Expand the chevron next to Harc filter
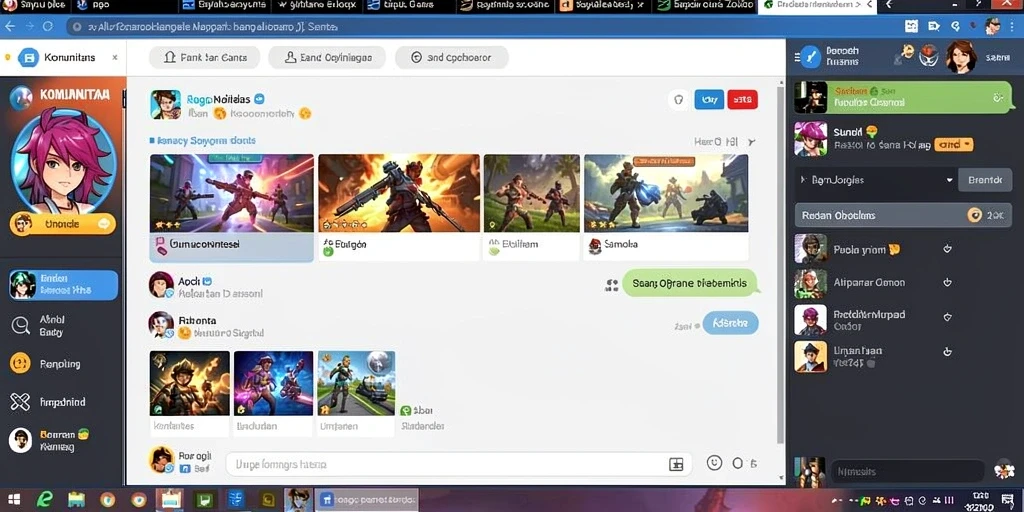This screenshot has height=512, width=1024. [x=751, y=142]
